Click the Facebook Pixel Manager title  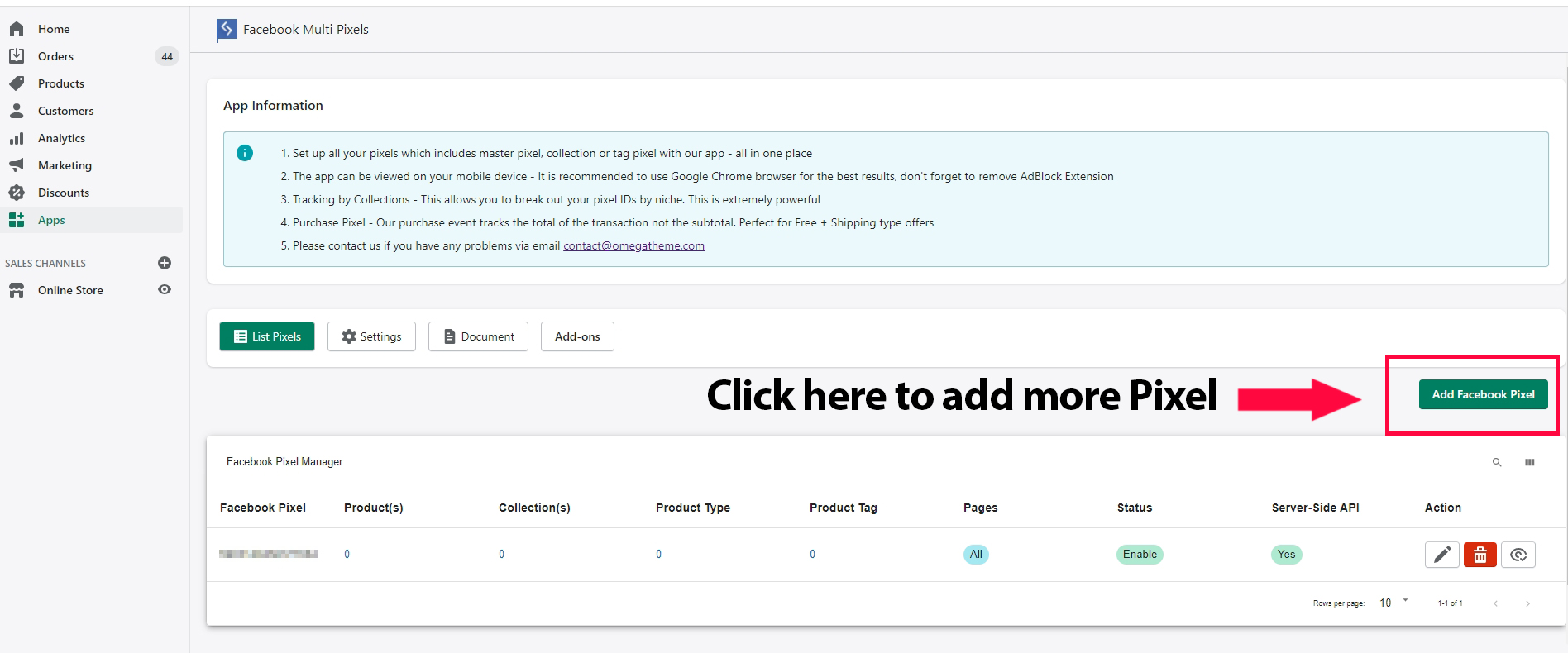tap(284, 462)
